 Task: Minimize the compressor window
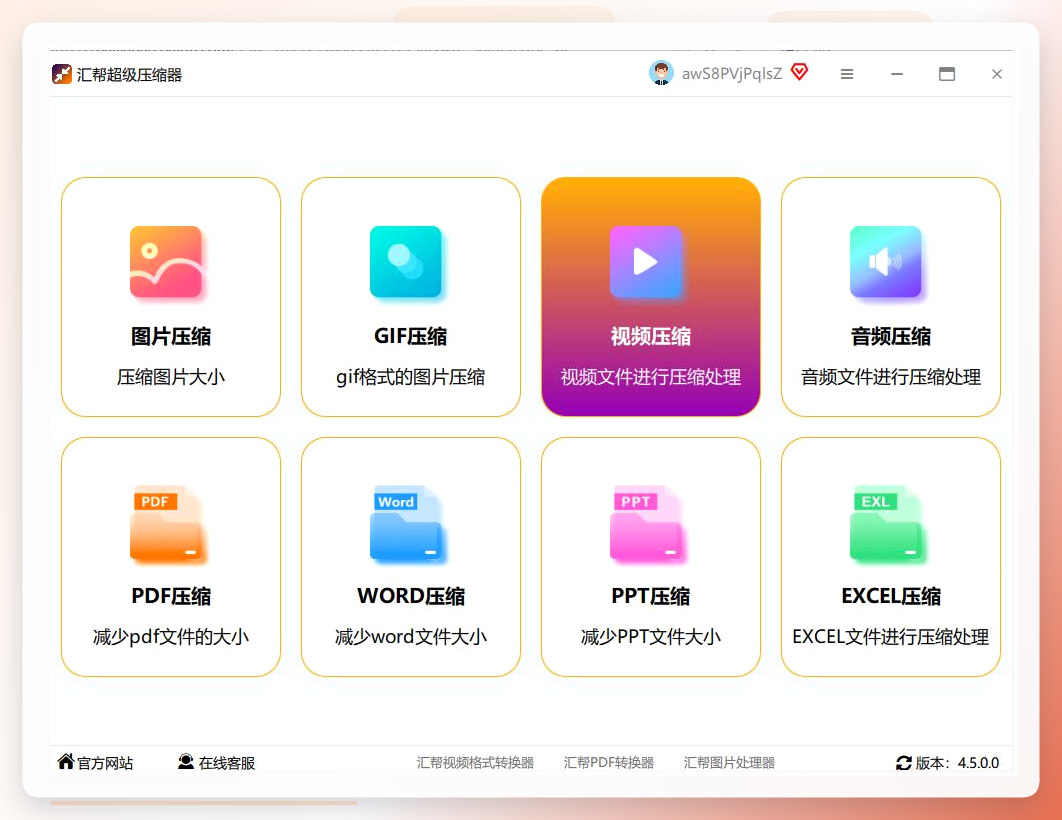point(897,74)
